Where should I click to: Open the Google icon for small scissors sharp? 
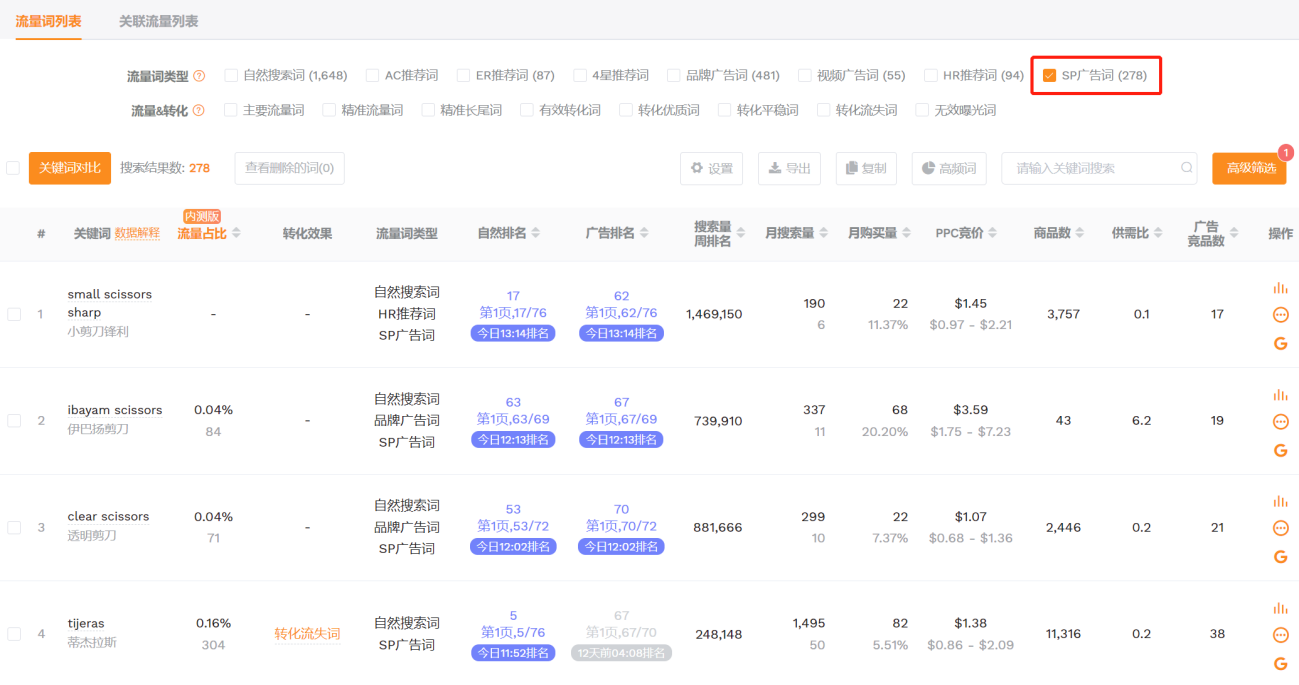pos(1280,344)
